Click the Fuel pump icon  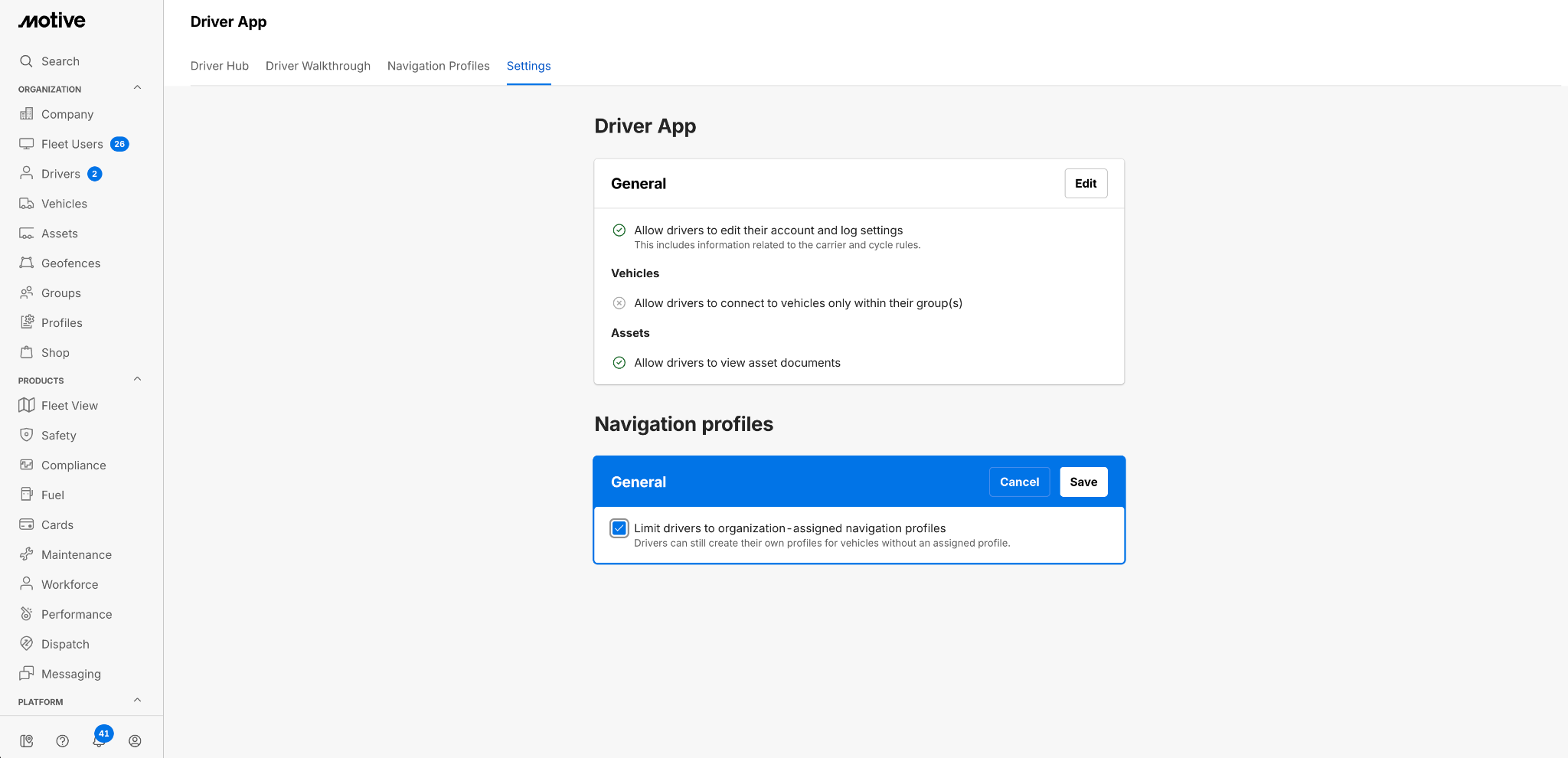(x=26, y=495)
